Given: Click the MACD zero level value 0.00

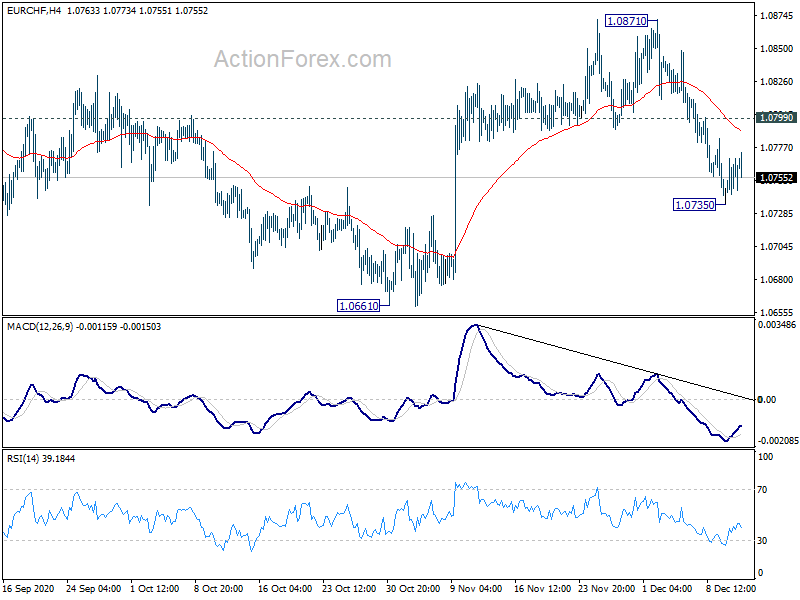Looking at the screenshot, I should [767, 399].
